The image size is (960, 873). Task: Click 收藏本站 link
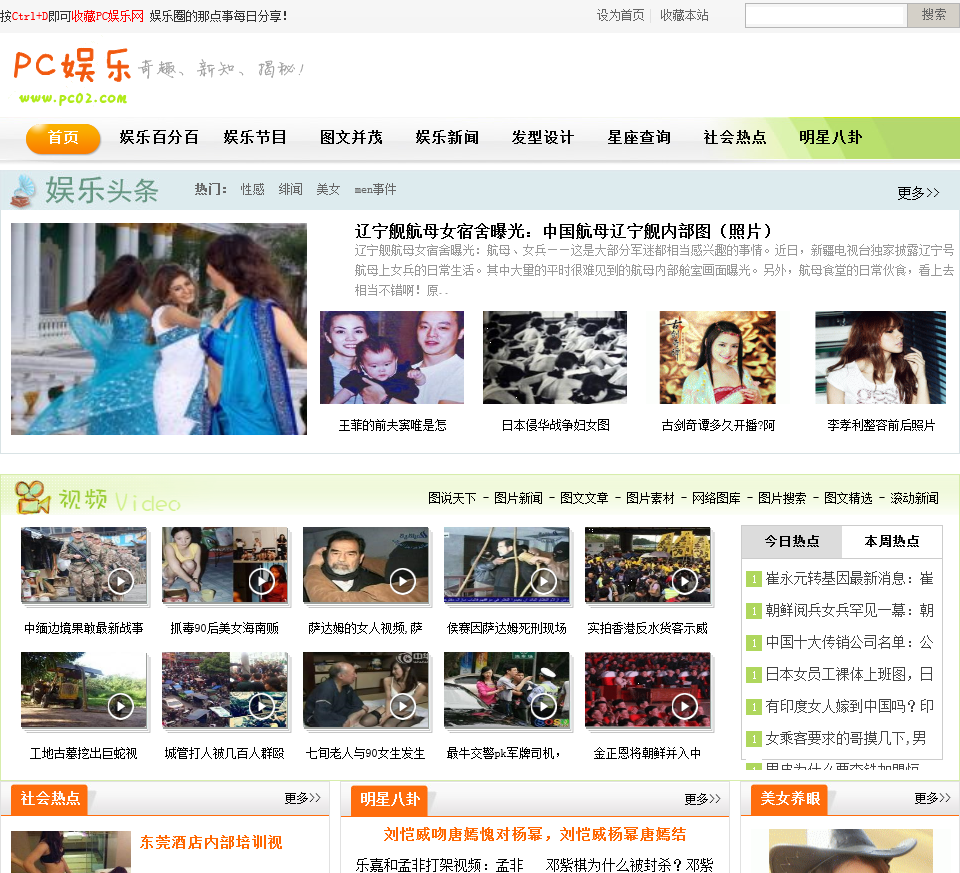tap(684, 15)
